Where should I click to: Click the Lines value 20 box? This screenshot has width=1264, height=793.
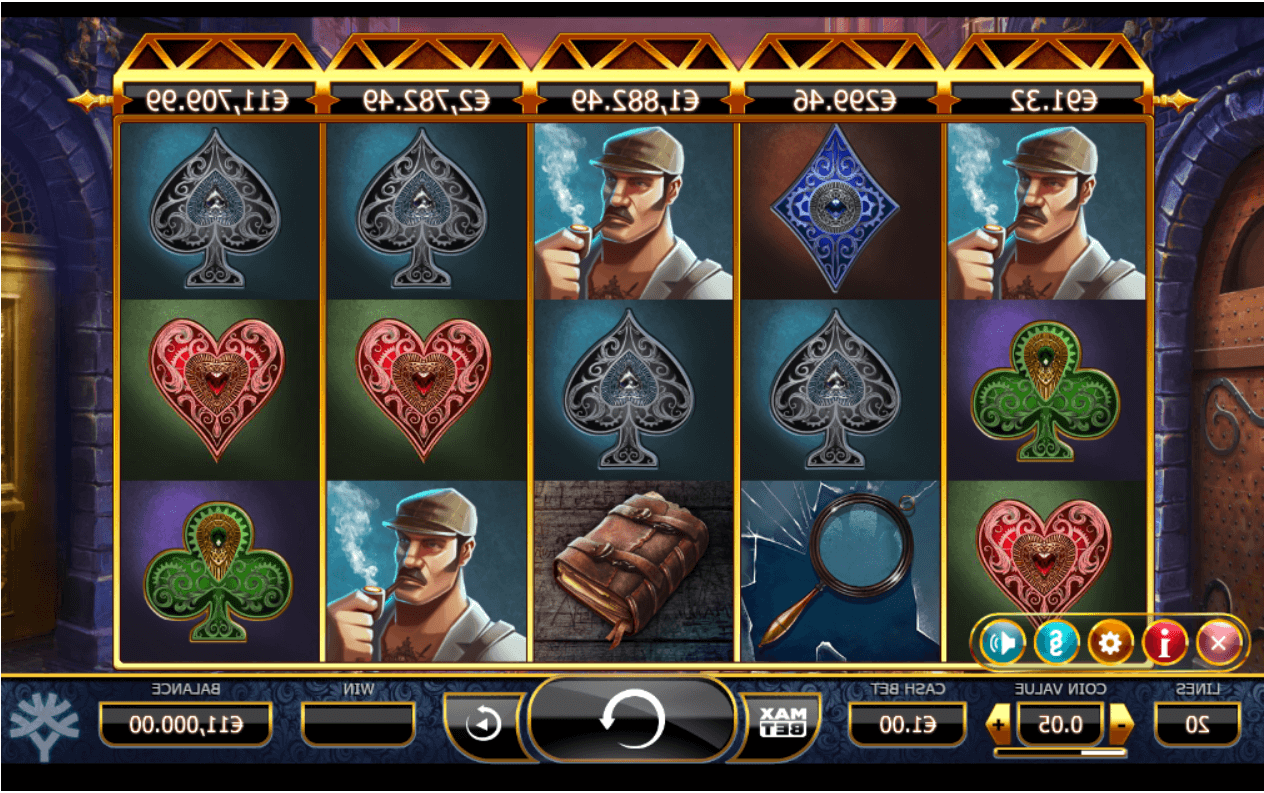(x=1196, y=723)
